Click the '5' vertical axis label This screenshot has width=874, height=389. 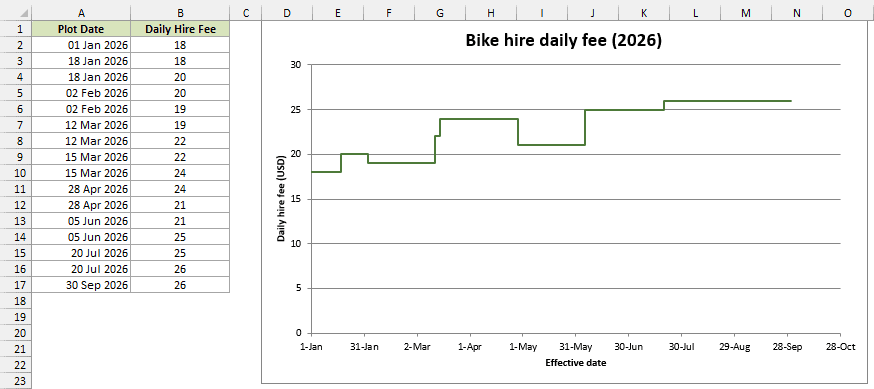[298, 288]
